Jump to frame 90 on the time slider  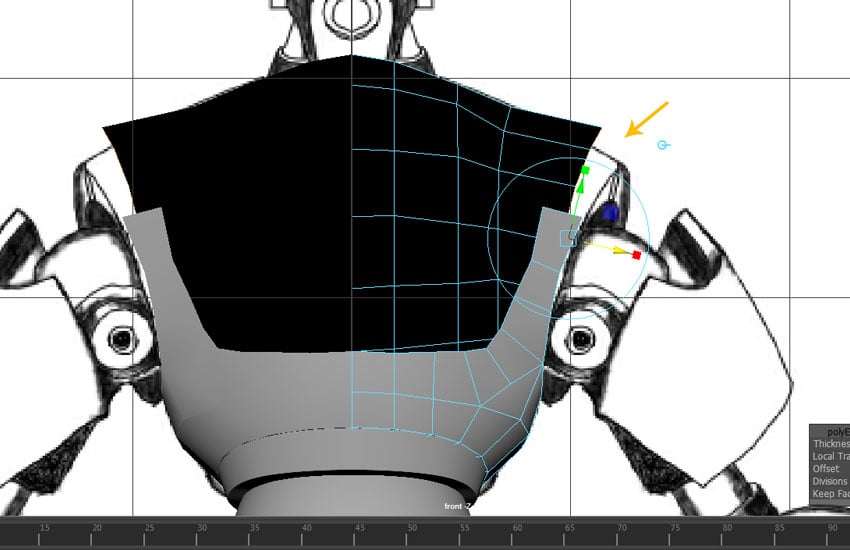(832, 527)
